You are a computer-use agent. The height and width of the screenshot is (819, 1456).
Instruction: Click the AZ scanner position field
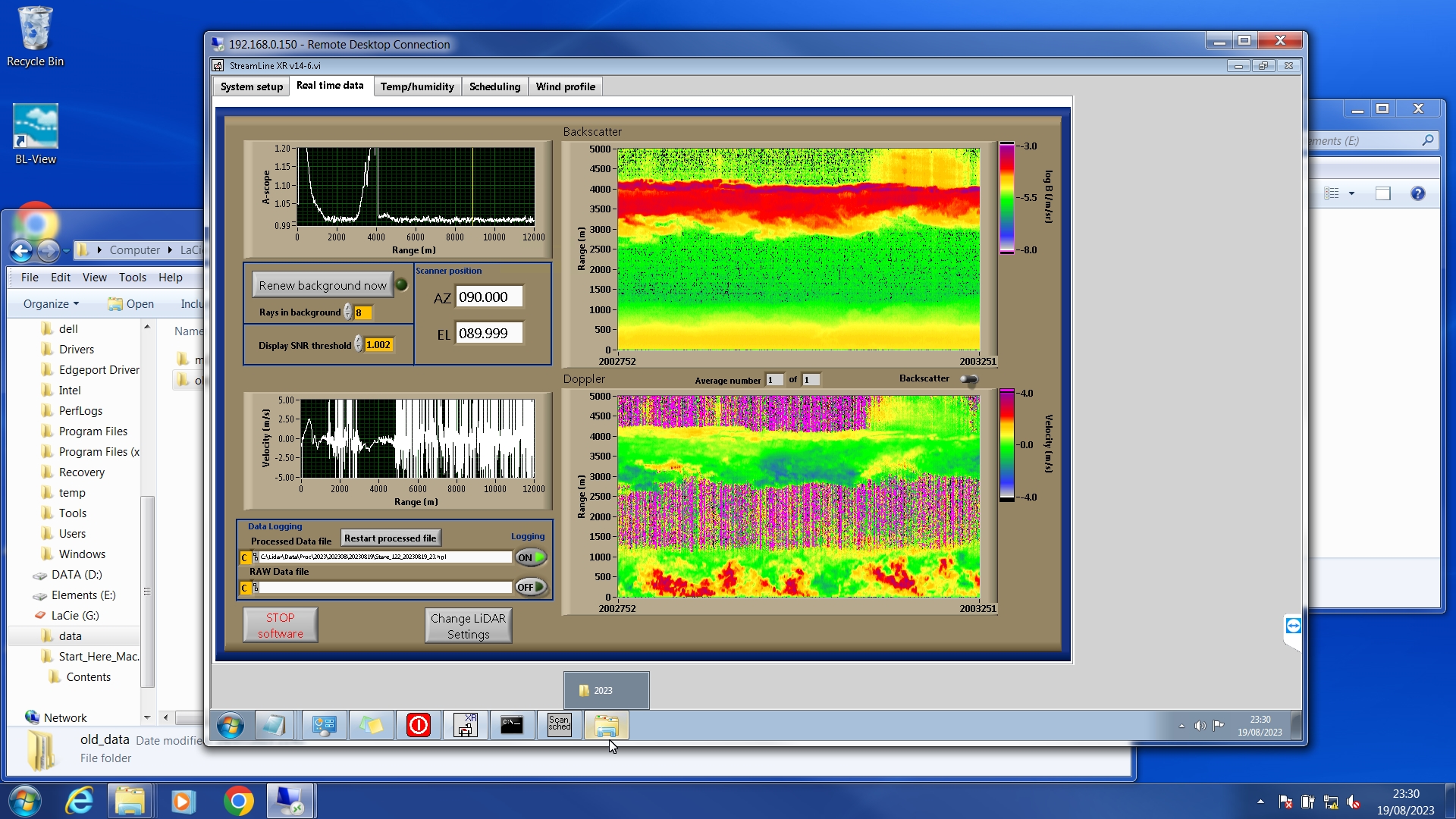(489, 297)
